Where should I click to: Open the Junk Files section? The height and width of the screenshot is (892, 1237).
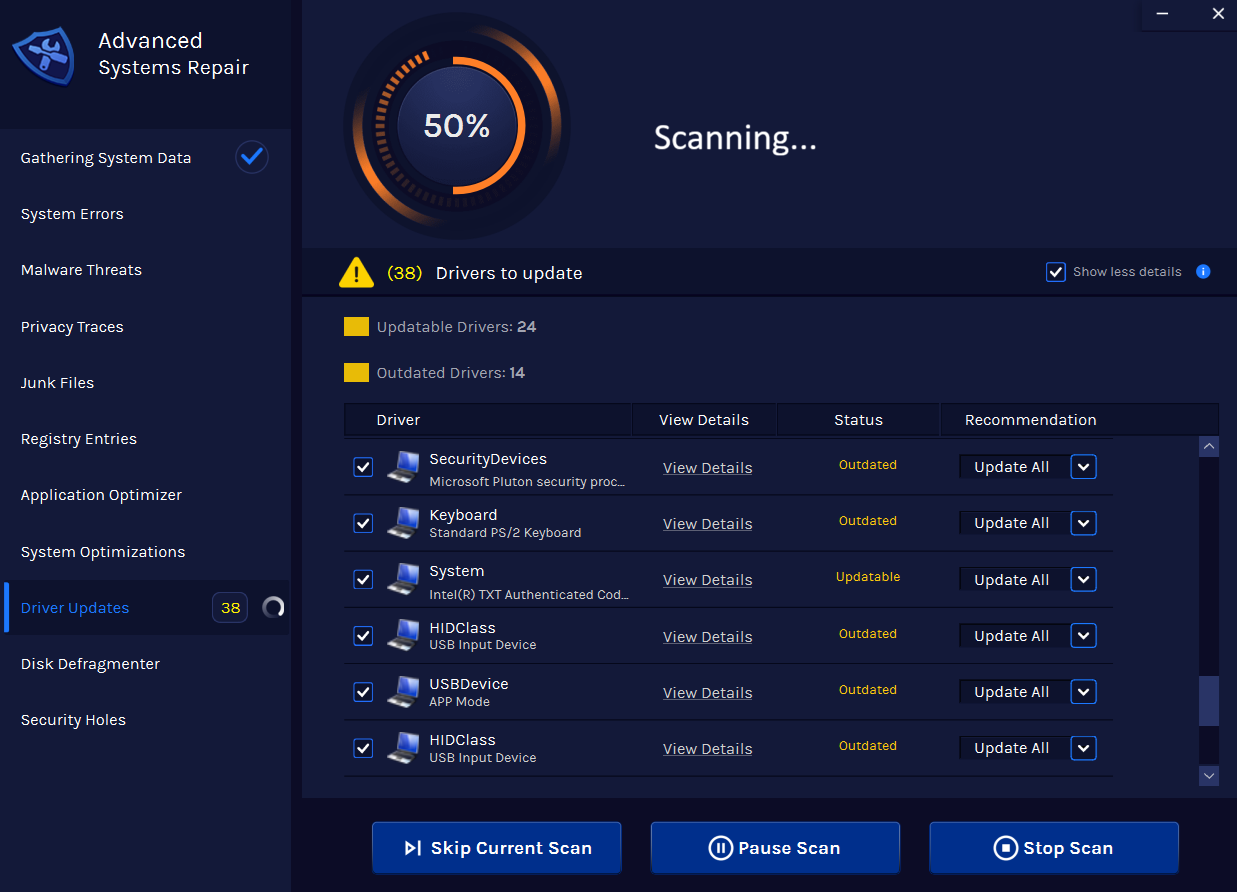tap(57, 383)
